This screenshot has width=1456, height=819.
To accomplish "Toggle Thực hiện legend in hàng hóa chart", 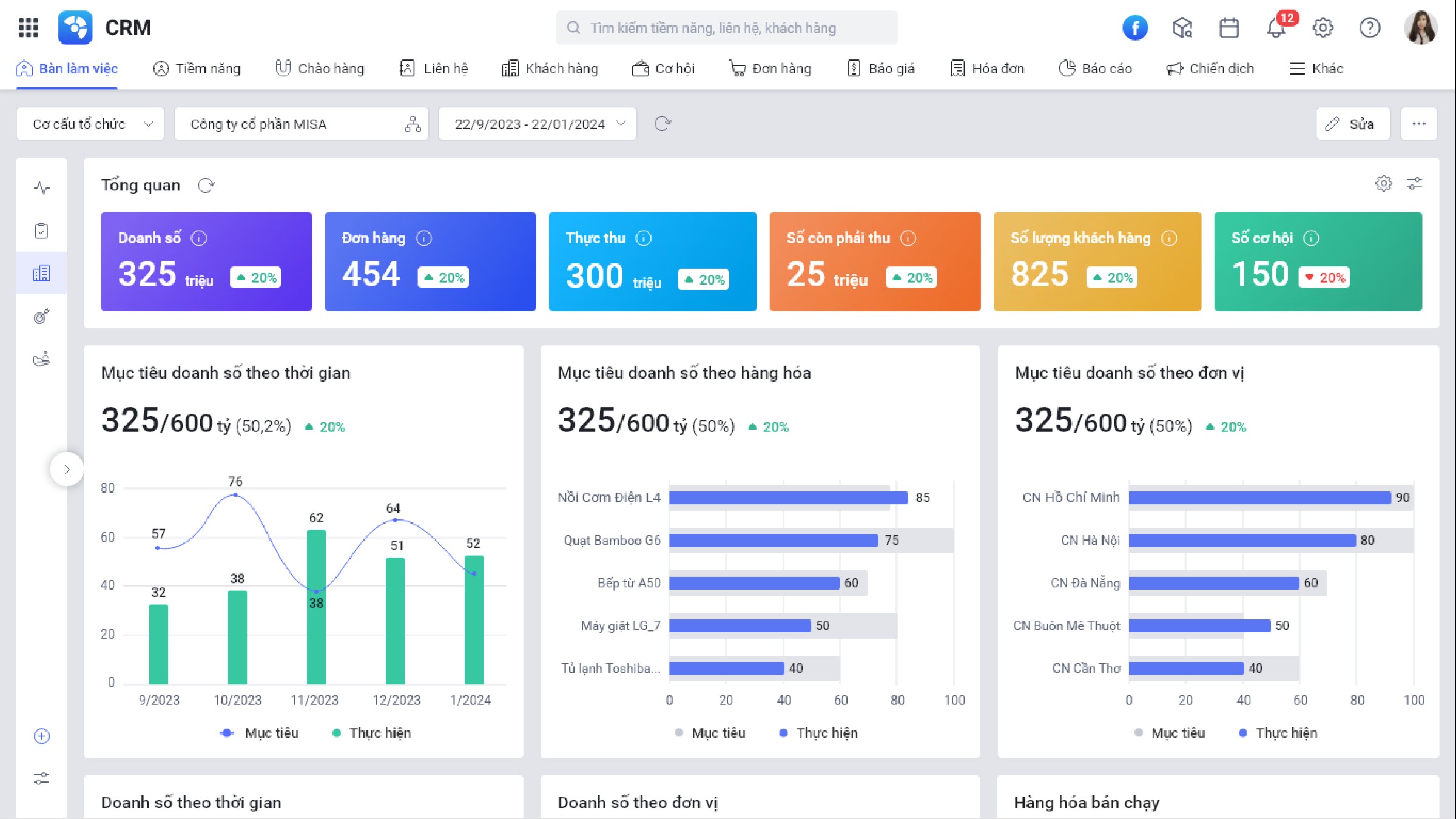I will pyautogui.click(x=818, y=733).
